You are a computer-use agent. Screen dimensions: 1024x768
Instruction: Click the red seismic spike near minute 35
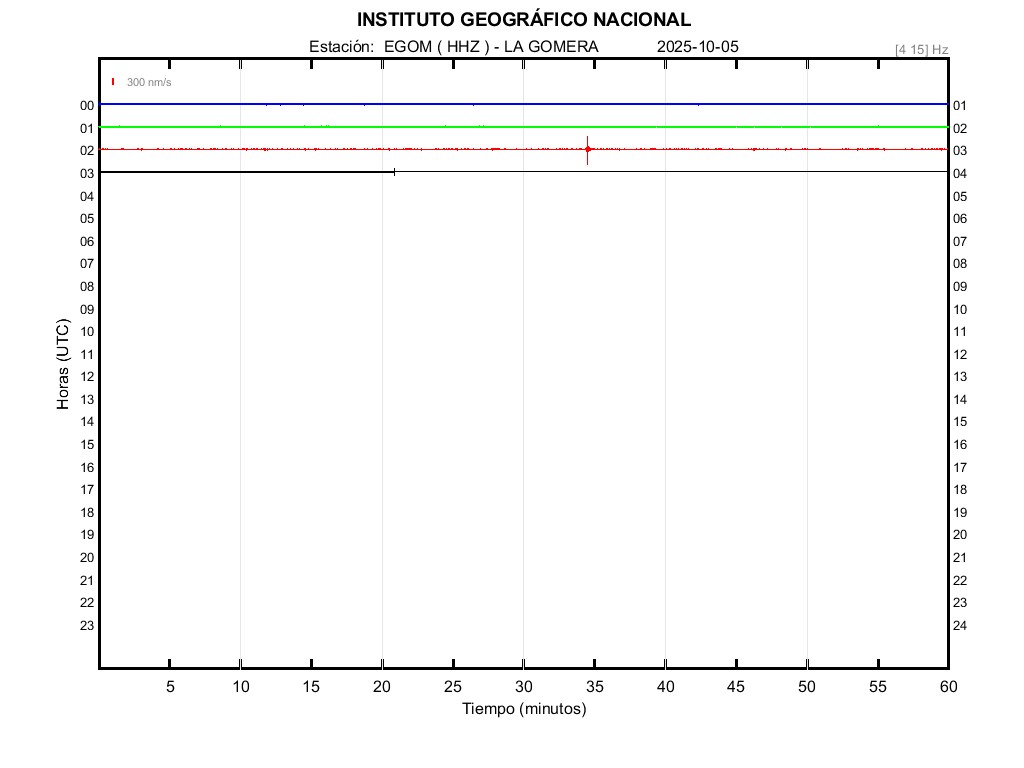click(587, 149)
